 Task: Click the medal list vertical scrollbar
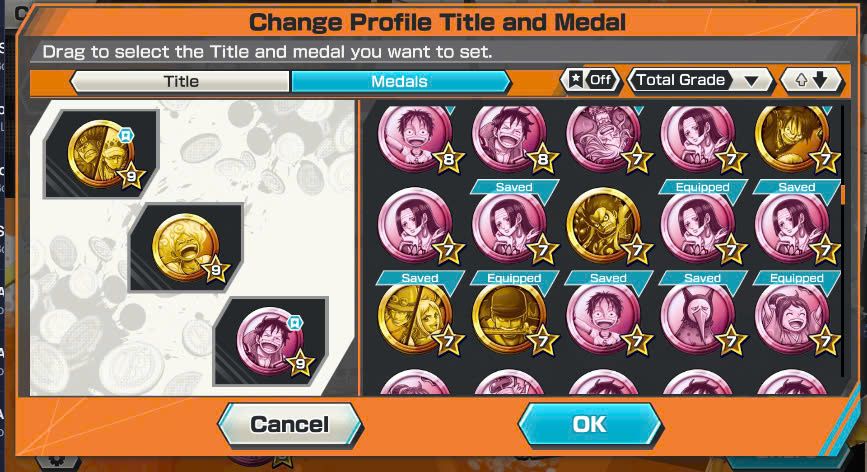tap(843, 241)
